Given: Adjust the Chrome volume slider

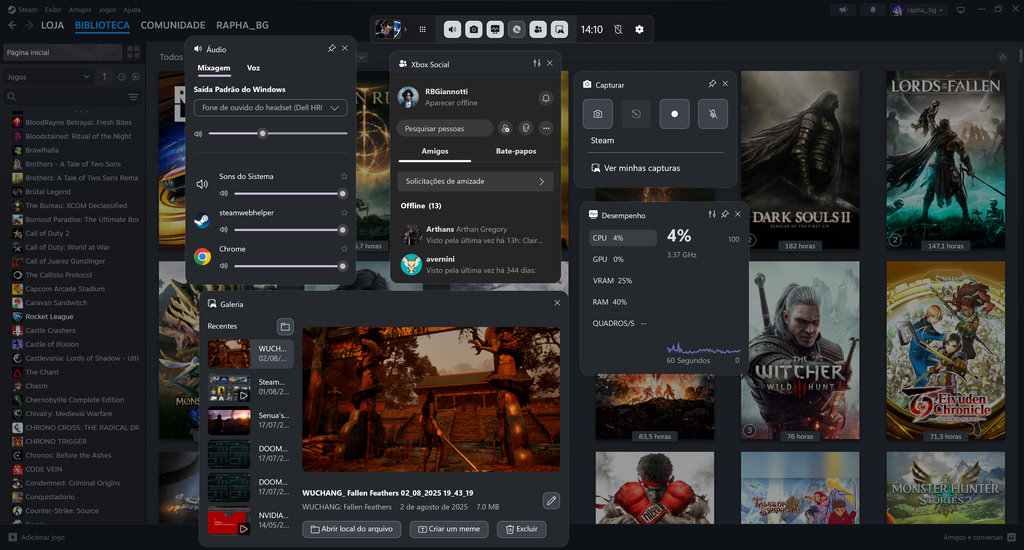Looking at the screenshot, I should click(290, 266).
